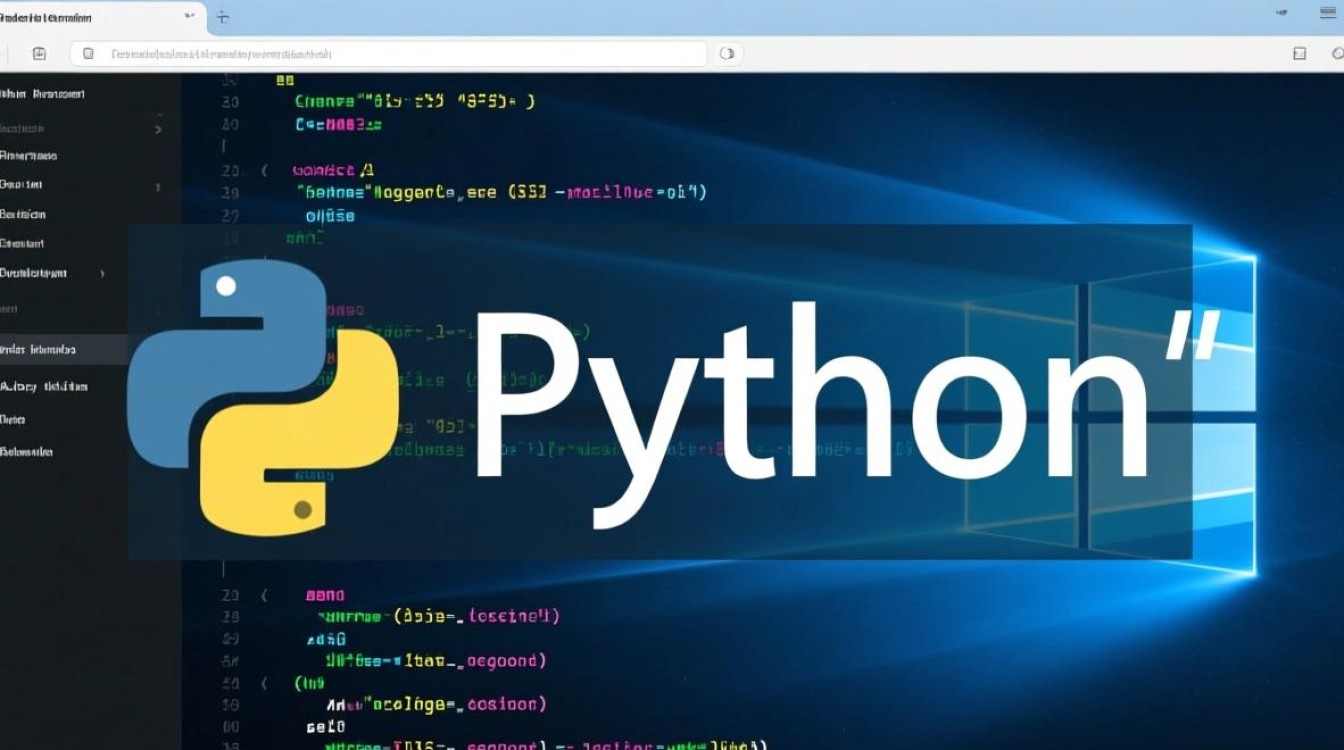This screenshot has width=1344, height=750.
Task: Expand the second sidebar item using its chevron
Action: (x=158, y=129)
